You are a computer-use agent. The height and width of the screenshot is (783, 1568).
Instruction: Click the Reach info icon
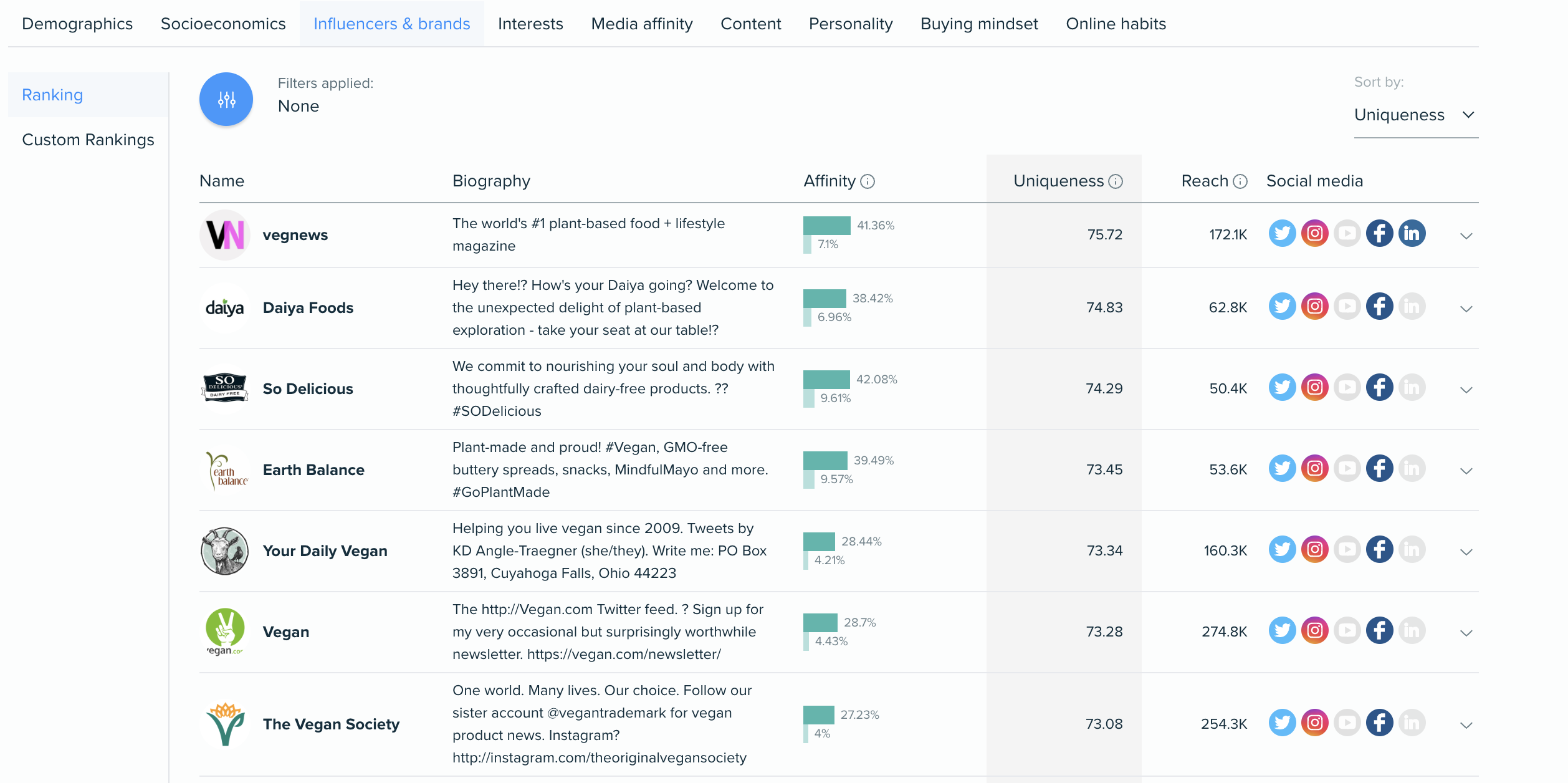(1240, 181)
